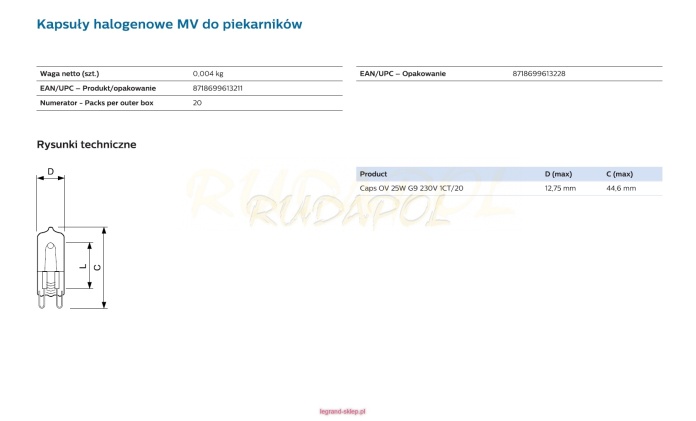Click the 0,004 kg weight value
Screen dimensions: 696x421
tap(207, 74)
